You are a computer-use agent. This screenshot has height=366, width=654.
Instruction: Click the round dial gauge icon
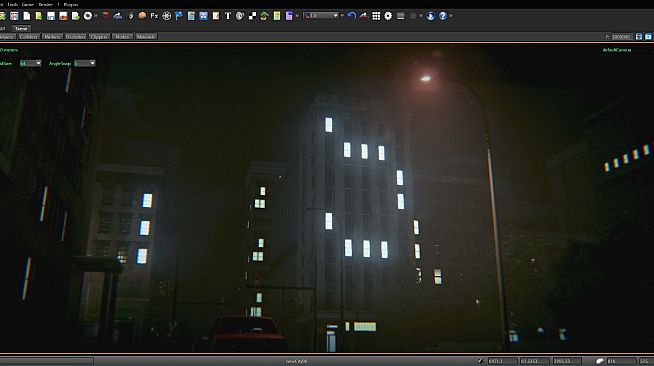coord(240,16)
